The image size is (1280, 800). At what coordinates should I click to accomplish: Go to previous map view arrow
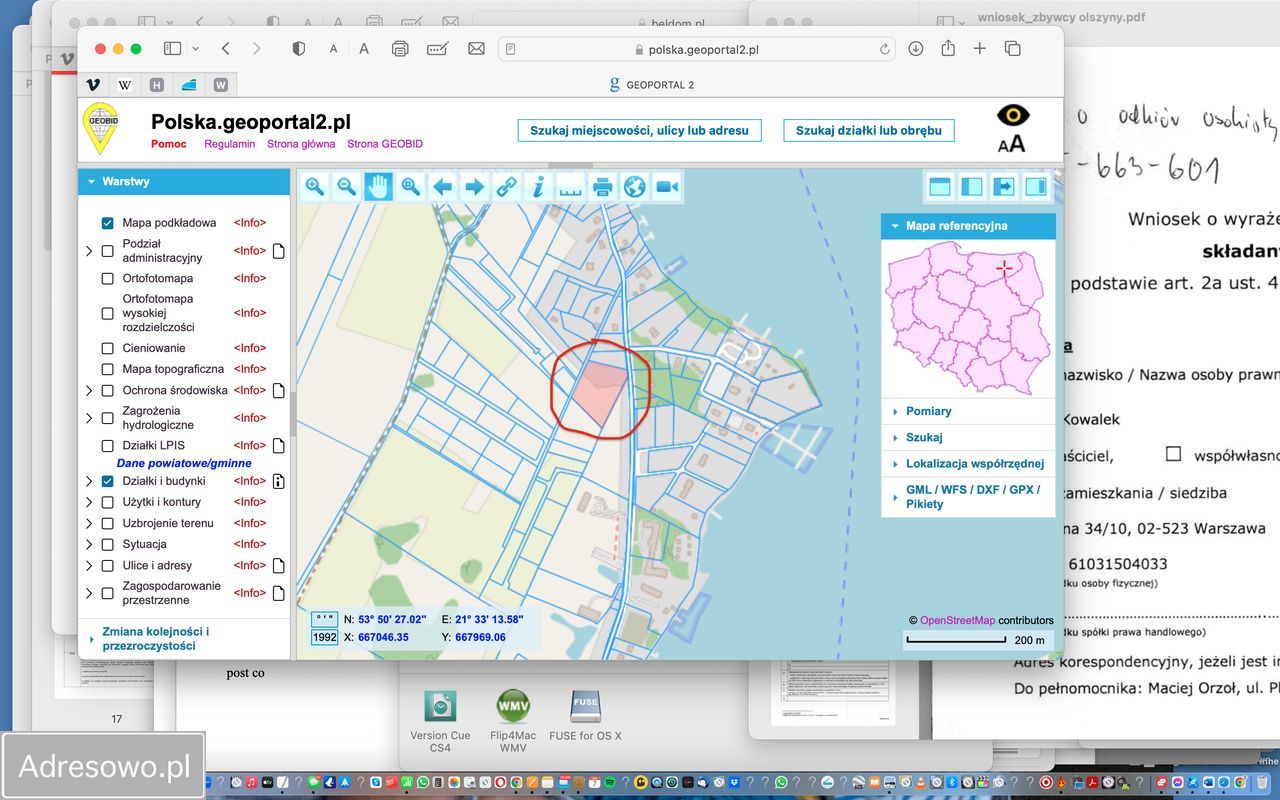click(442, 187)
